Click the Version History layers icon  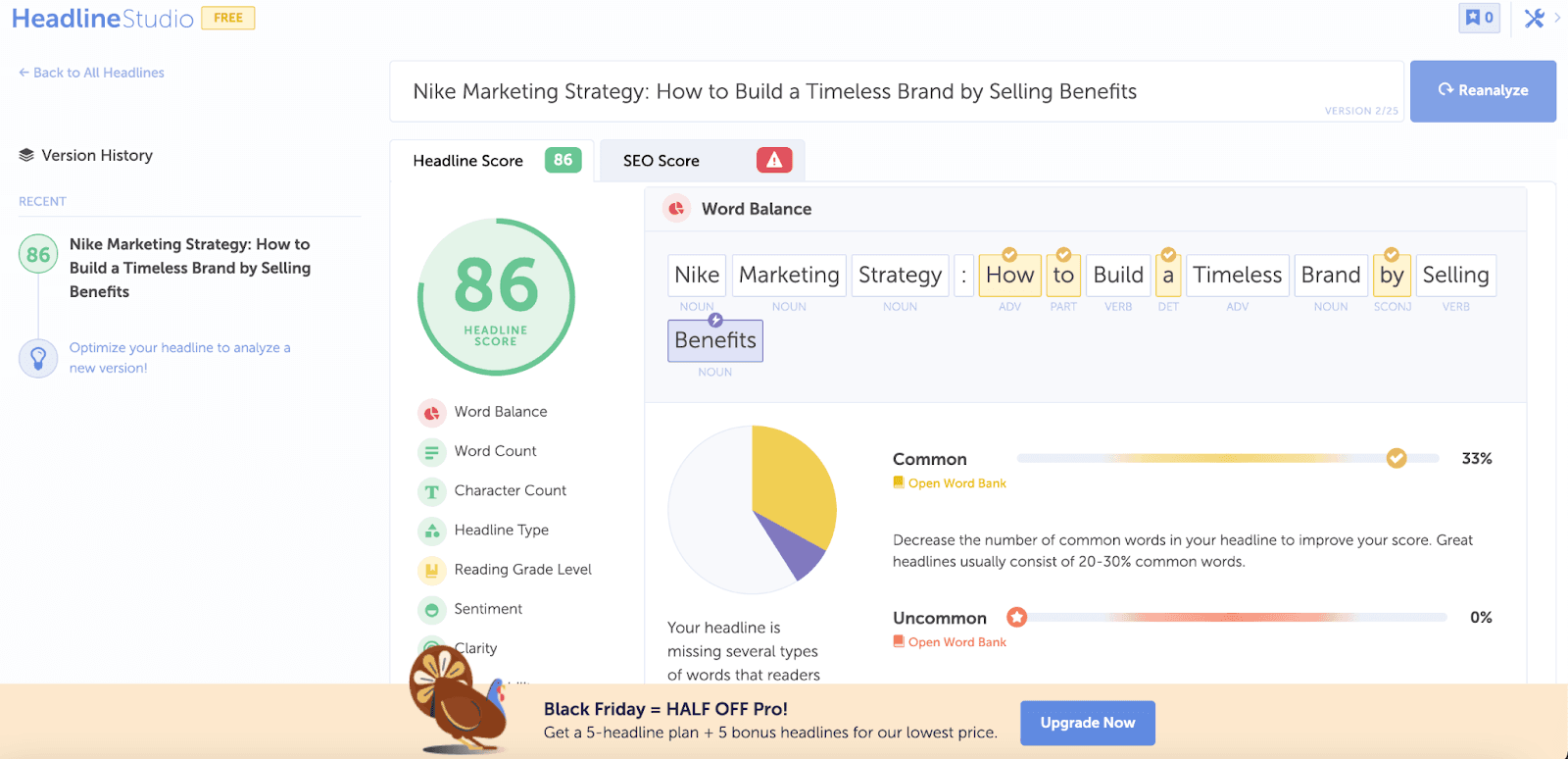coord(26,155)
